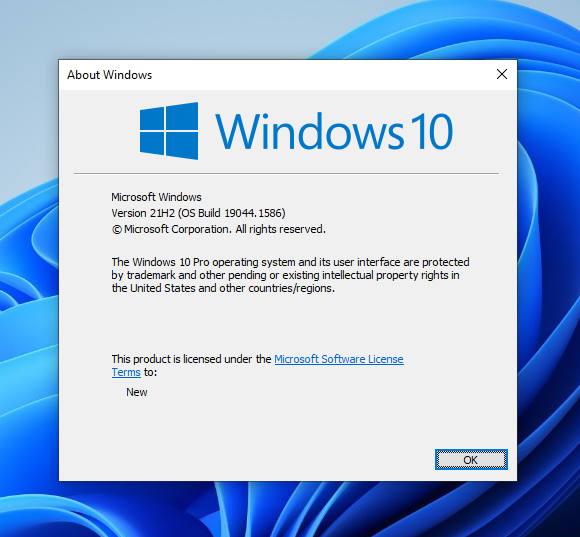Click the OK button

point(471,460)
